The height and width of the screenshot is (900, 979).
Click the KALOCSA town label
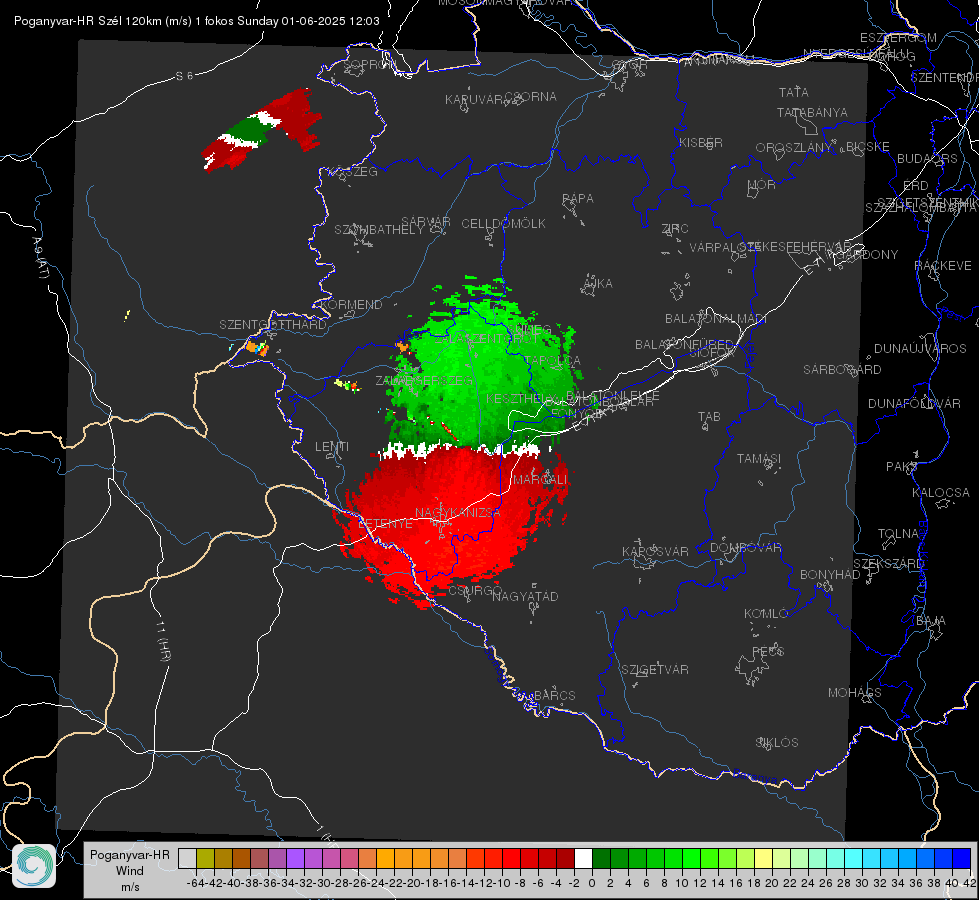point(940,493)
